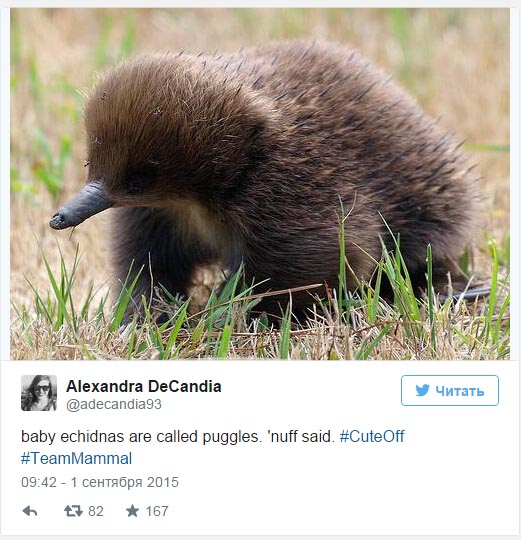Click the Читать follow button label
Image resolution: width=521 pixels, height=540 pixels.
coord(460,391)
